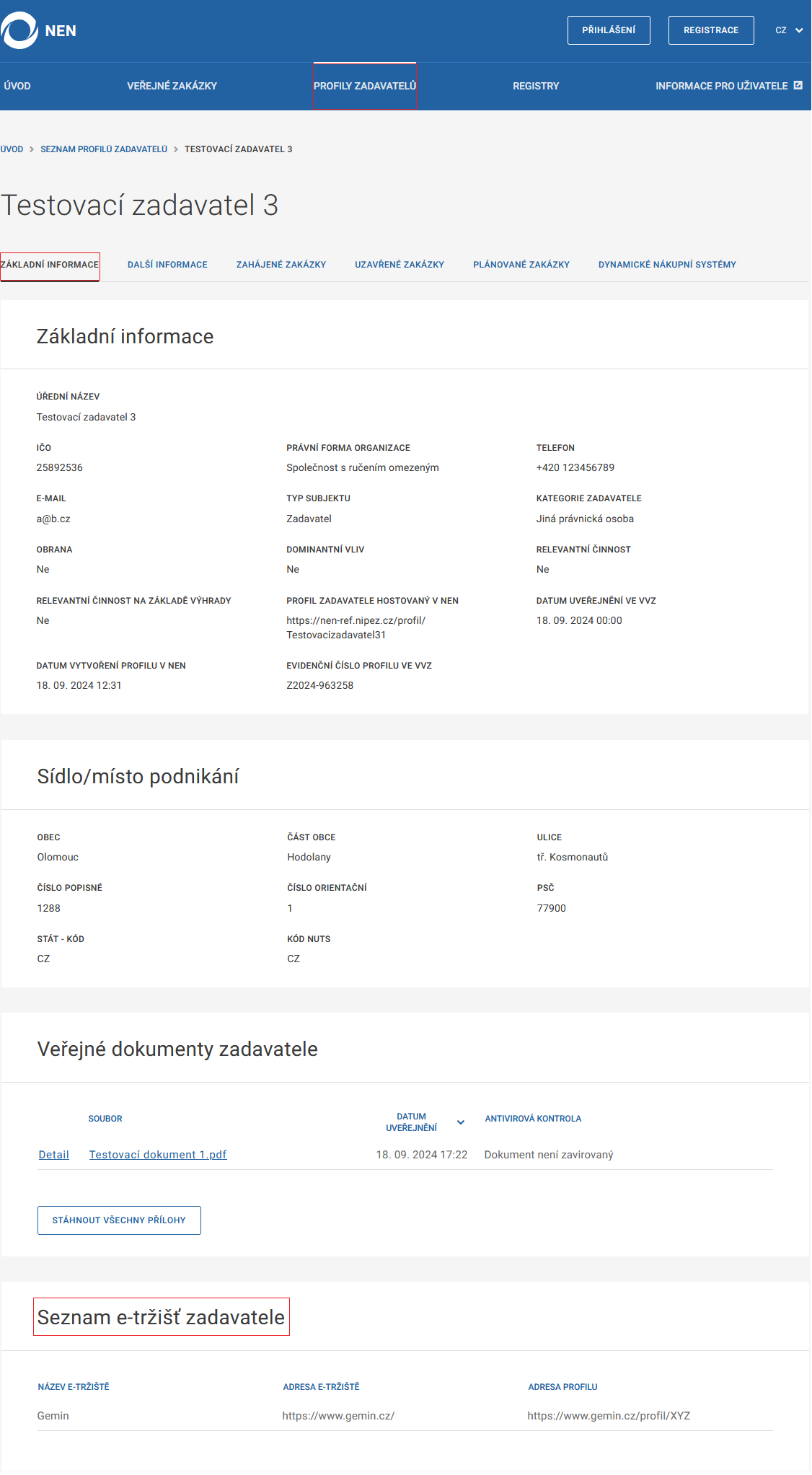This screenshot has height=1475, width=812.
Task: Open the Plánované zakázky tab
Action: 521,265
